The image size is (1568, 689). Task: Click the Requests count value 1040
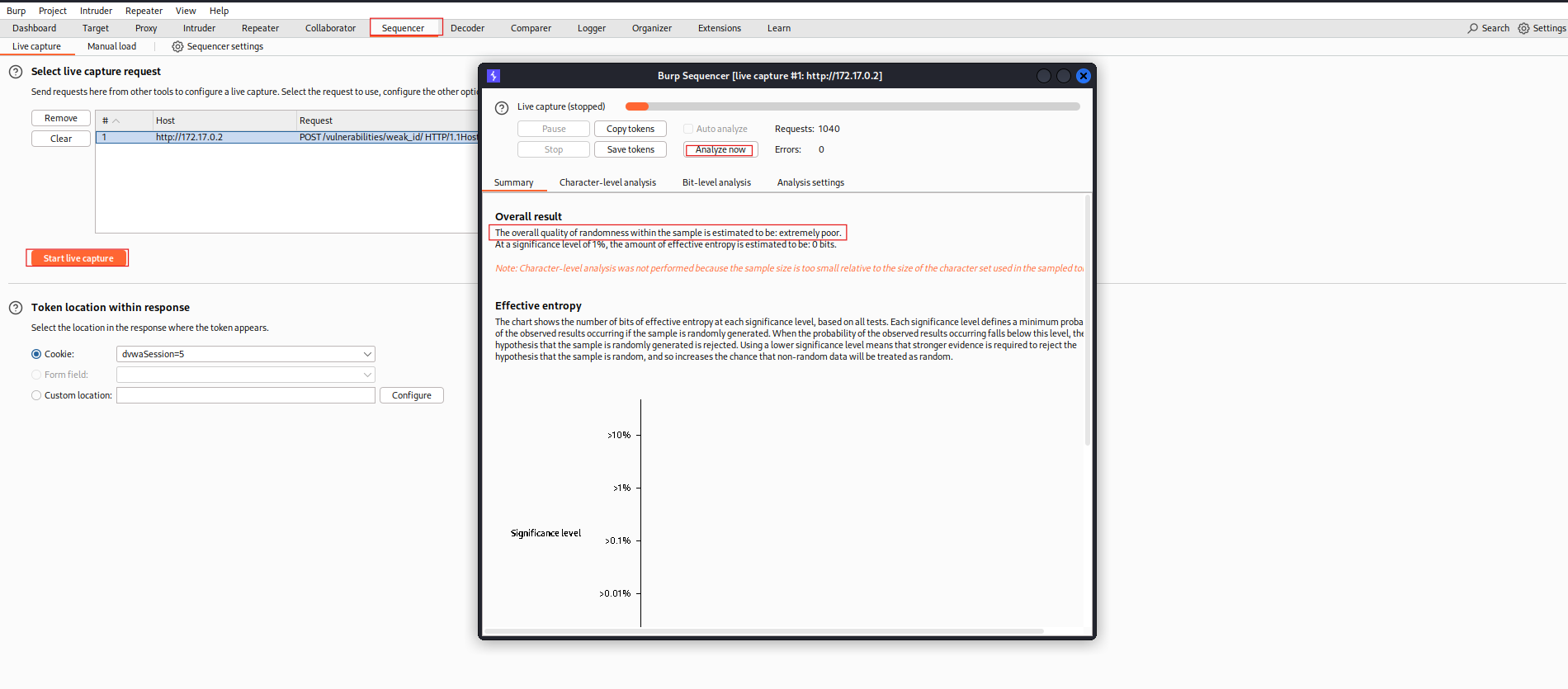point(829,129)
